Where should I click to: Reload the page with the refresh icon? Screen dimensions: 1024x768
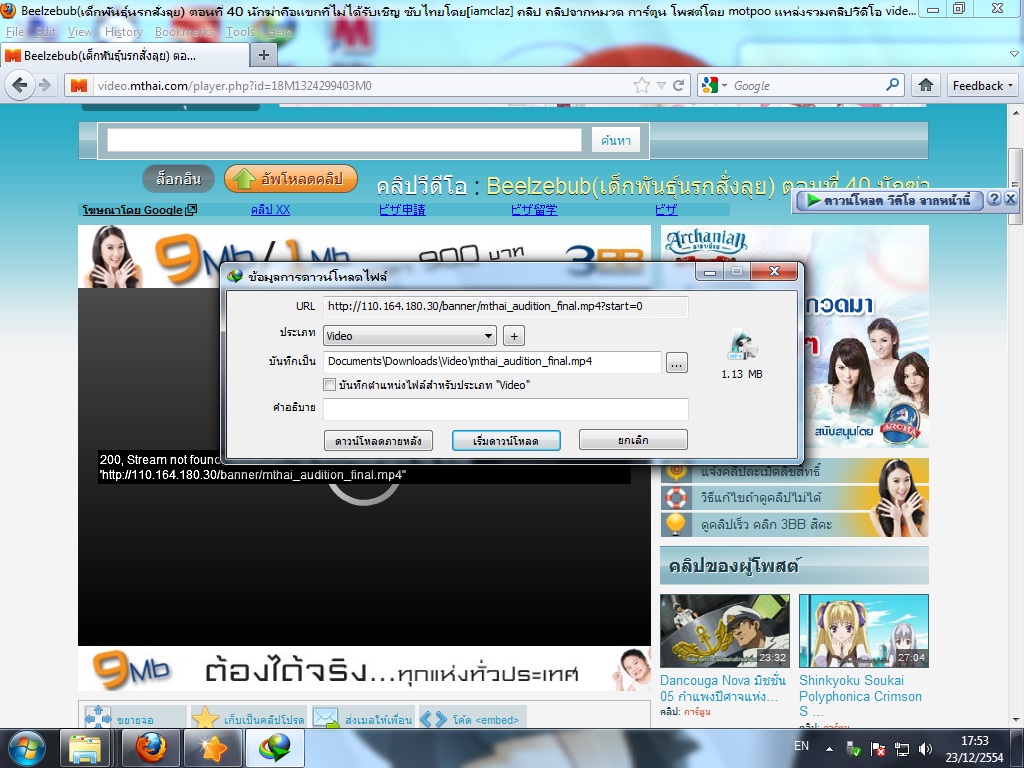click(679, 86)
